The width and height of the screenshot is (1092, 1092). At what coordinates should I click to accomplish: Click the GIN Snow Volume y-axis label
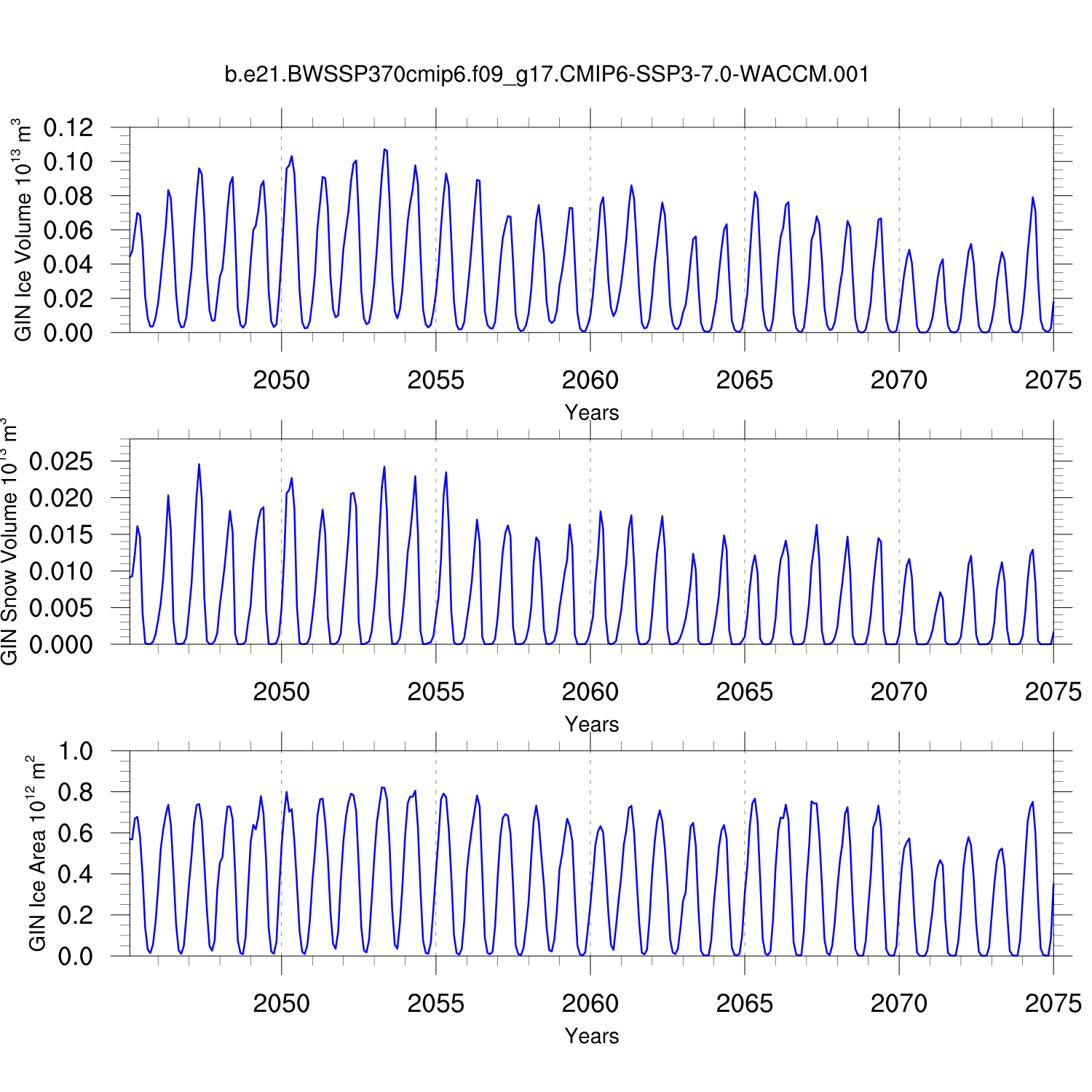click(9, 542)
